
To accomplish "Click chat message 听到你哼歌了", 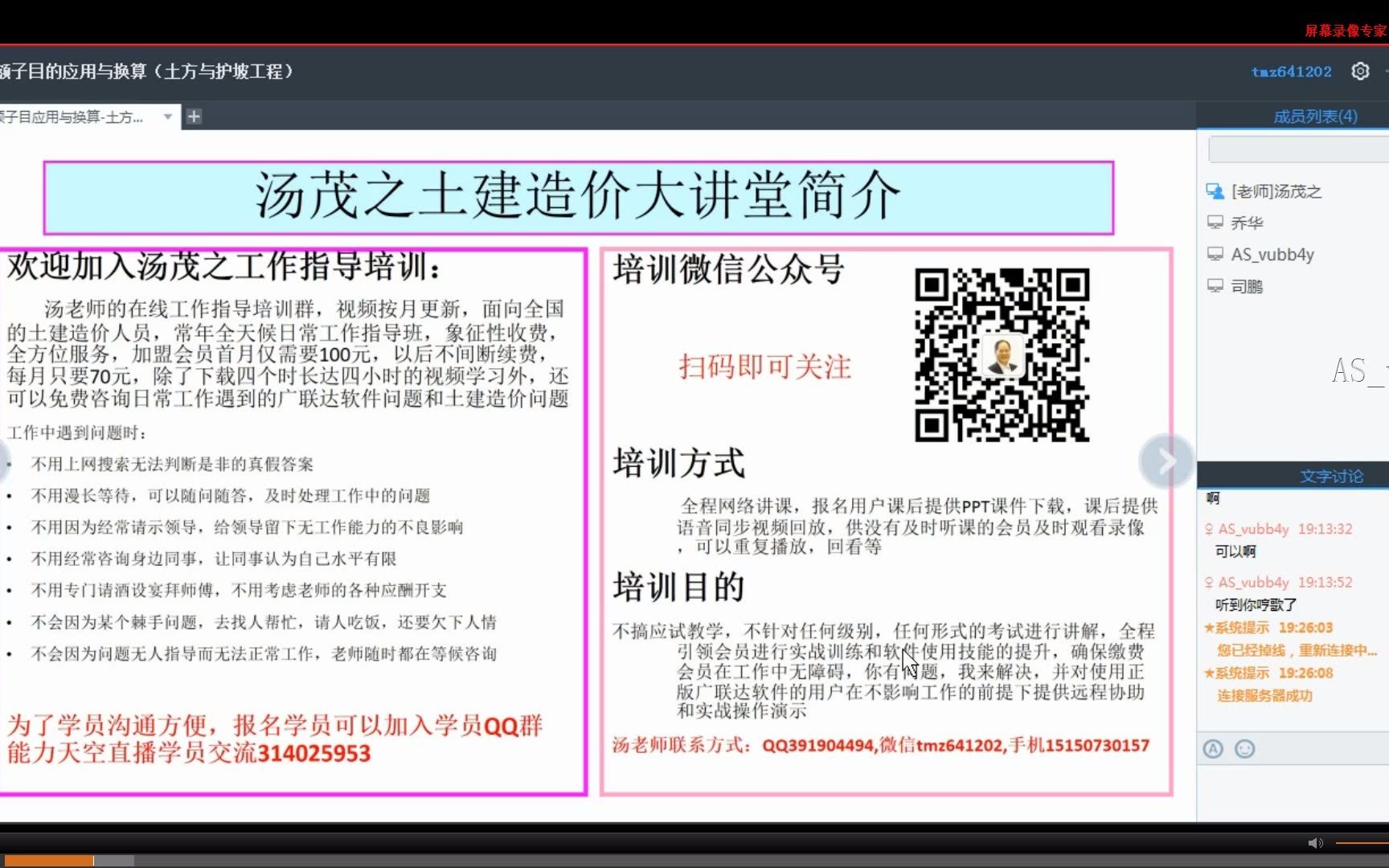I will [x=1256, y=604].
